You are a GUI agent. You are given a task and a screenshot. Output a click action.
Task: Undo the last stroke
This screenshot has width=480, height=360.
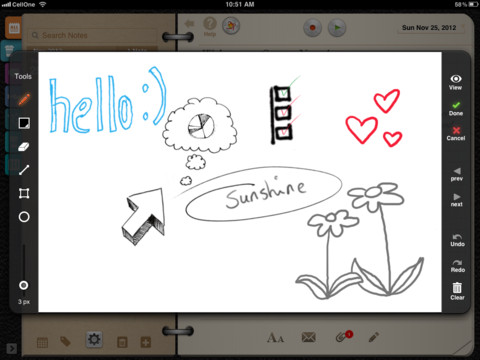tap(457, 240)
